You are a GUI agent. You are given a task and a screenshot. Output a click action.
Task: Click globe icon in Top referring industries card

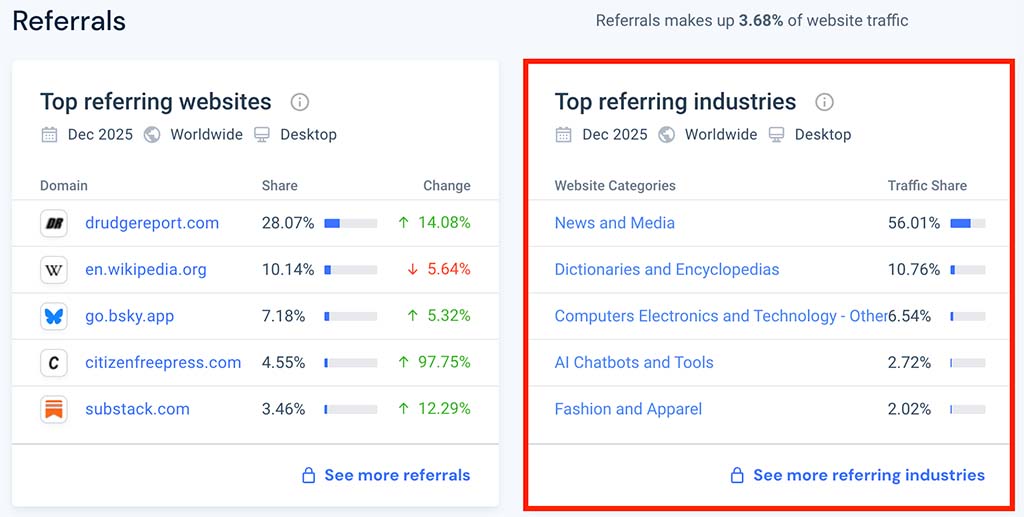point(667,135)
